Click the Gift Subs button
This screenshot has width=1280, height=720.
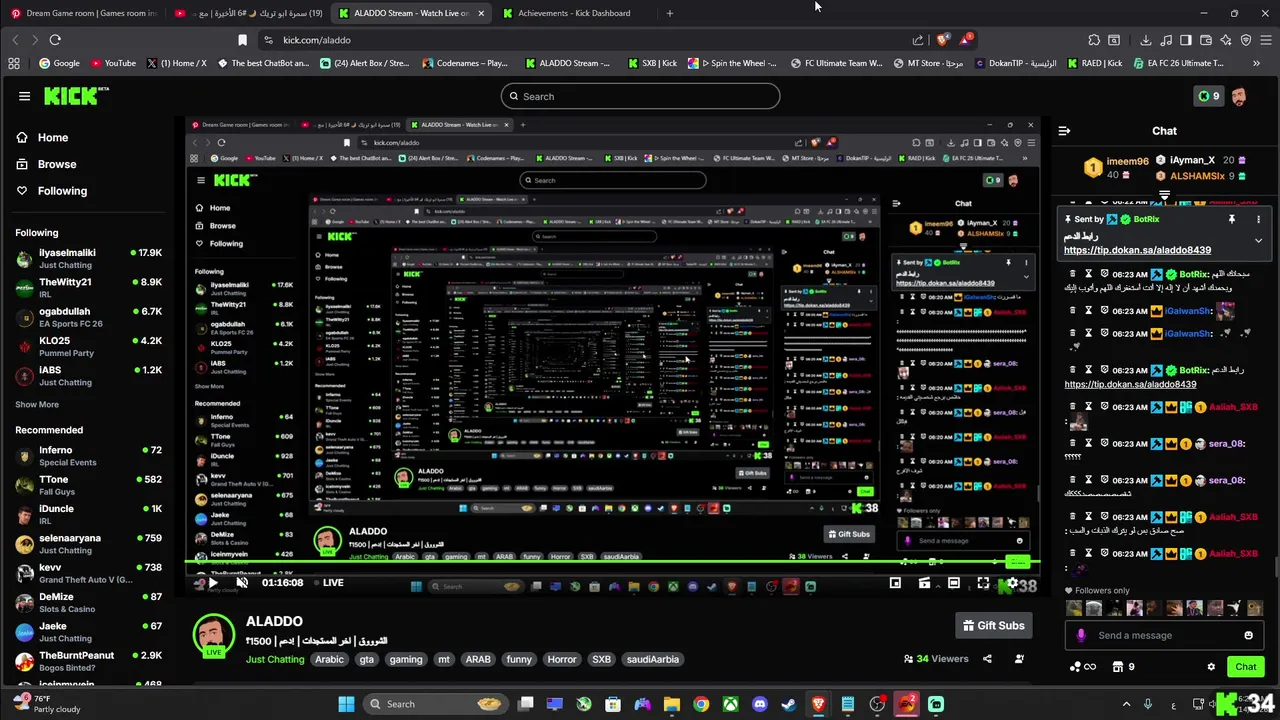tap(993, 626)
